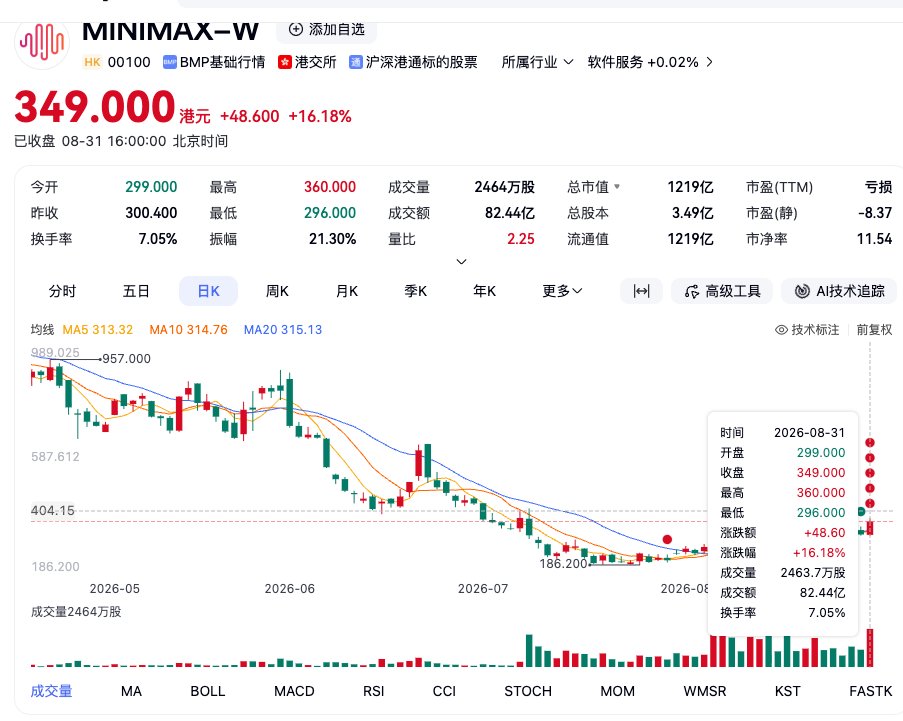Select the 季K tab
The width and height of the screenshot is (903, 721).
coord(415,291)
